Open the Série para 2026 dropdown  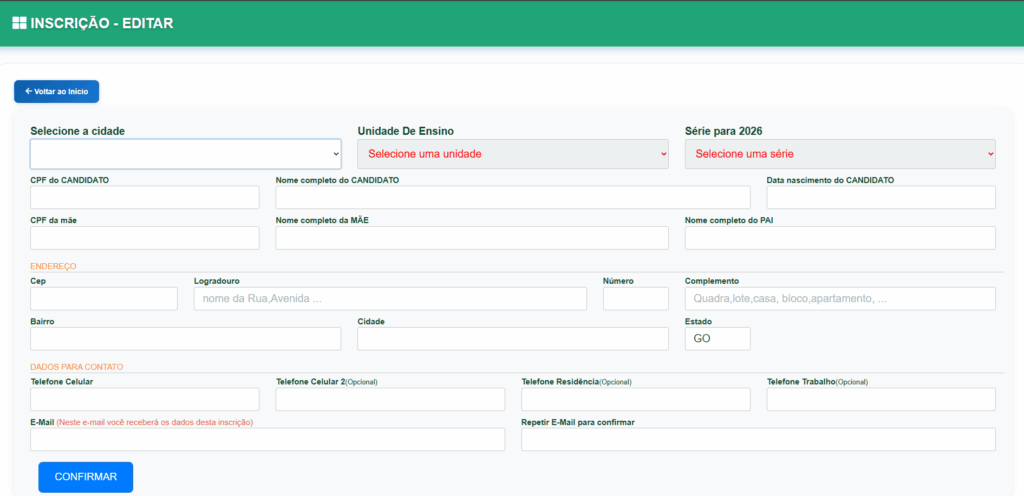(840, 154)
